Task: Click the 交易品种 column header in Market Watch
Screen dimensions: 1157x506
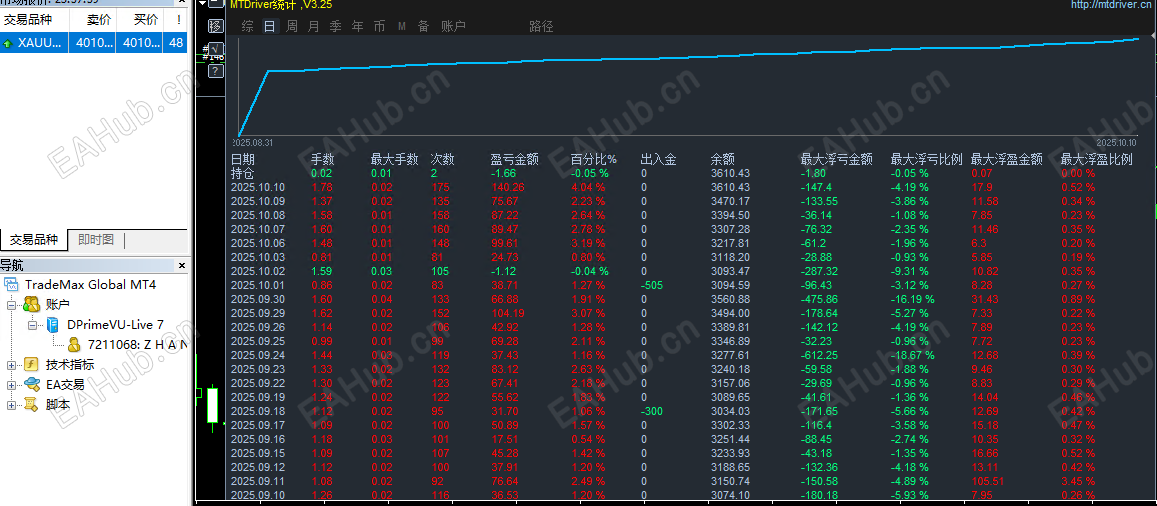Action: pyautogui.click(x=35, y=19)
